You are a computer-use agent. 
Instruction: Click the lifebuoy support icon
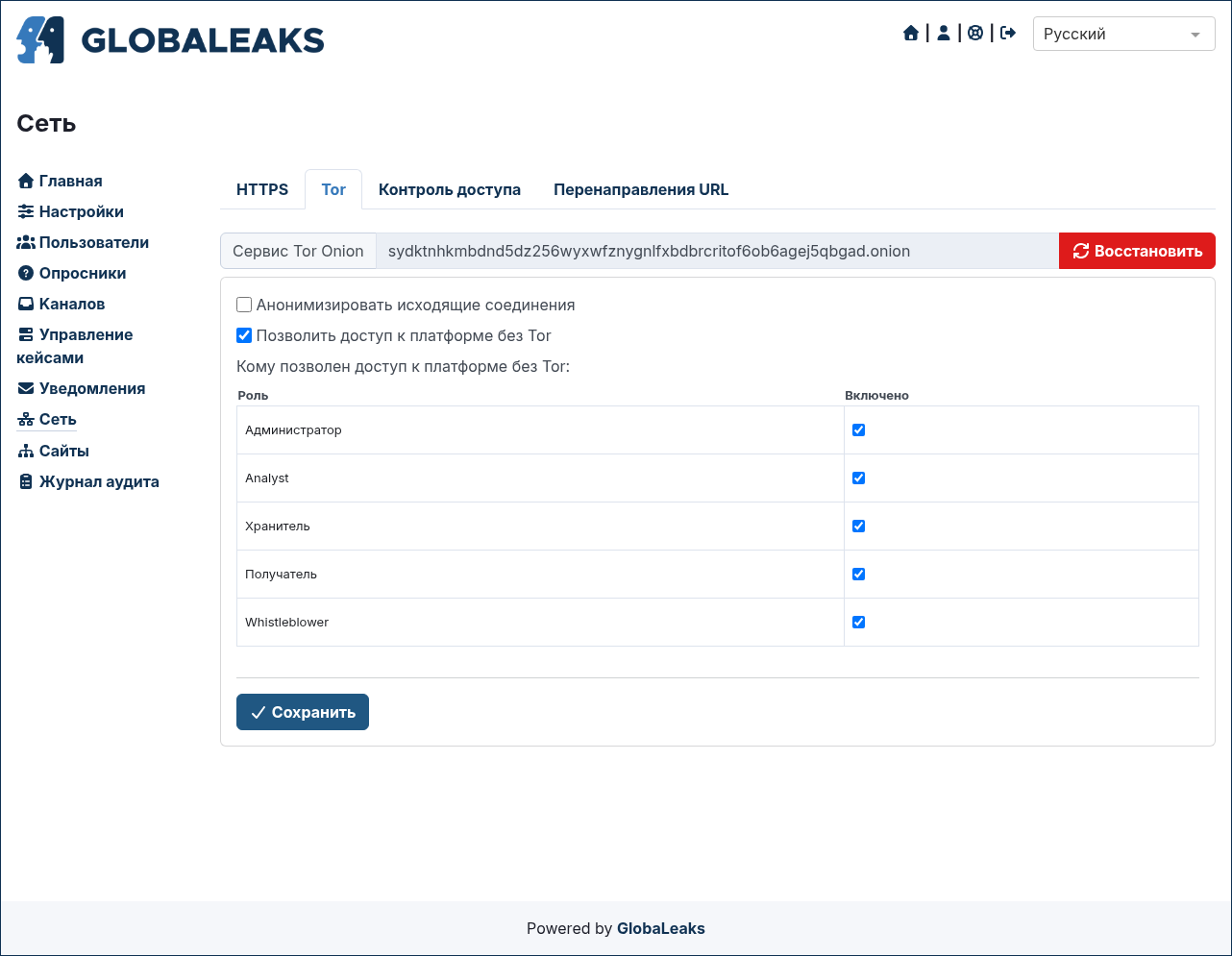pyautogui.click(x=975, y=34)
